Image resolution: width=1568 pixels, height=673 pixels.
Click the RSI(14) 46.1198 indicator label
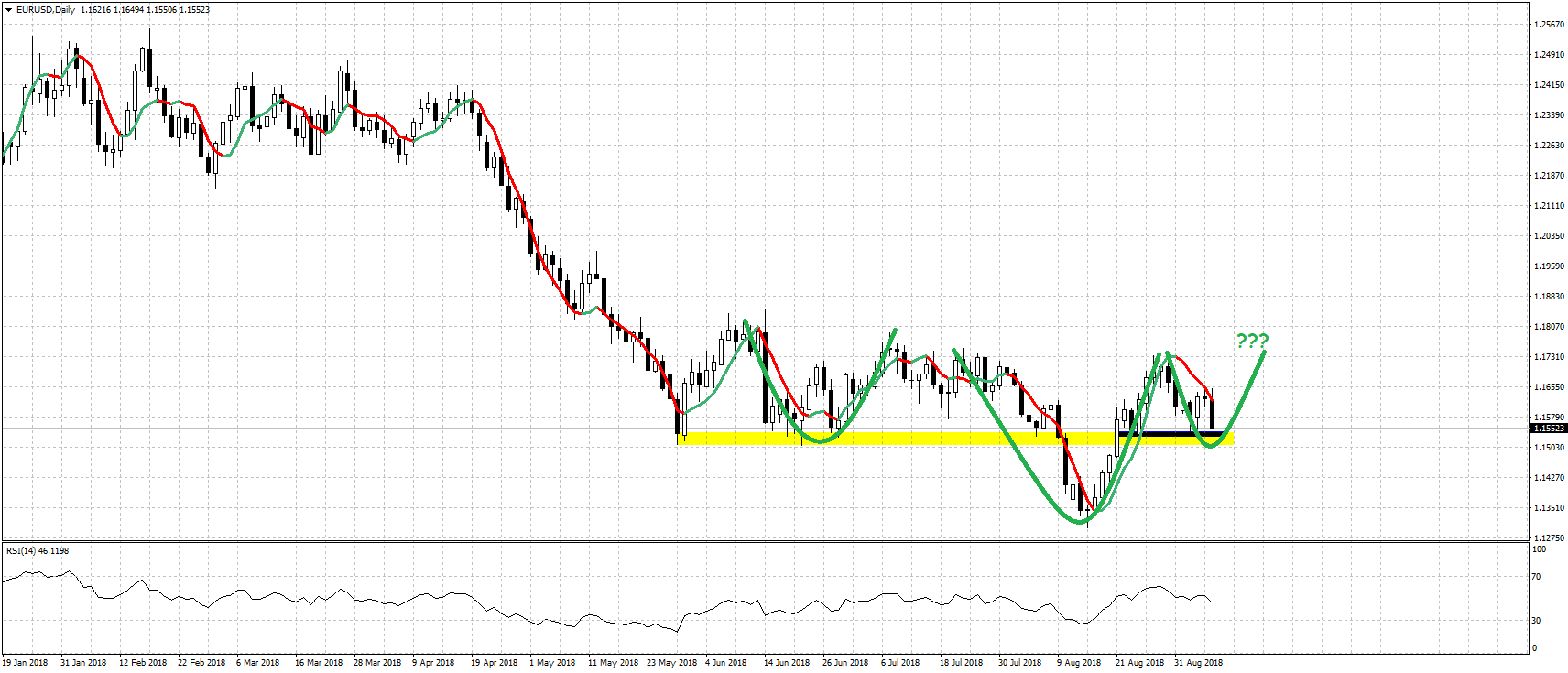(38, 550)
